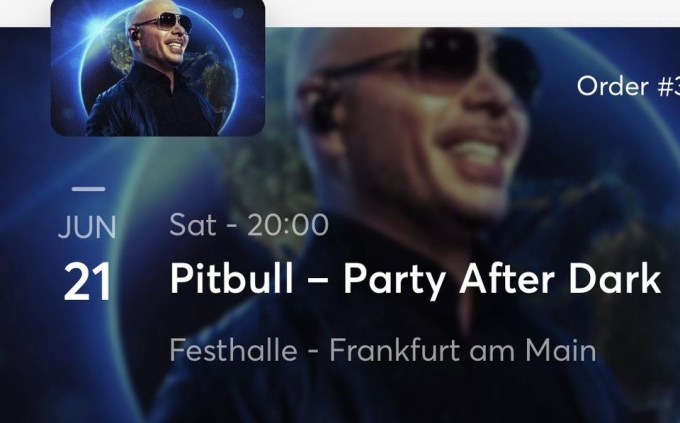Click the Sat - 20:00 showtime
680x423 pixels.
click(x=249, y=225)
